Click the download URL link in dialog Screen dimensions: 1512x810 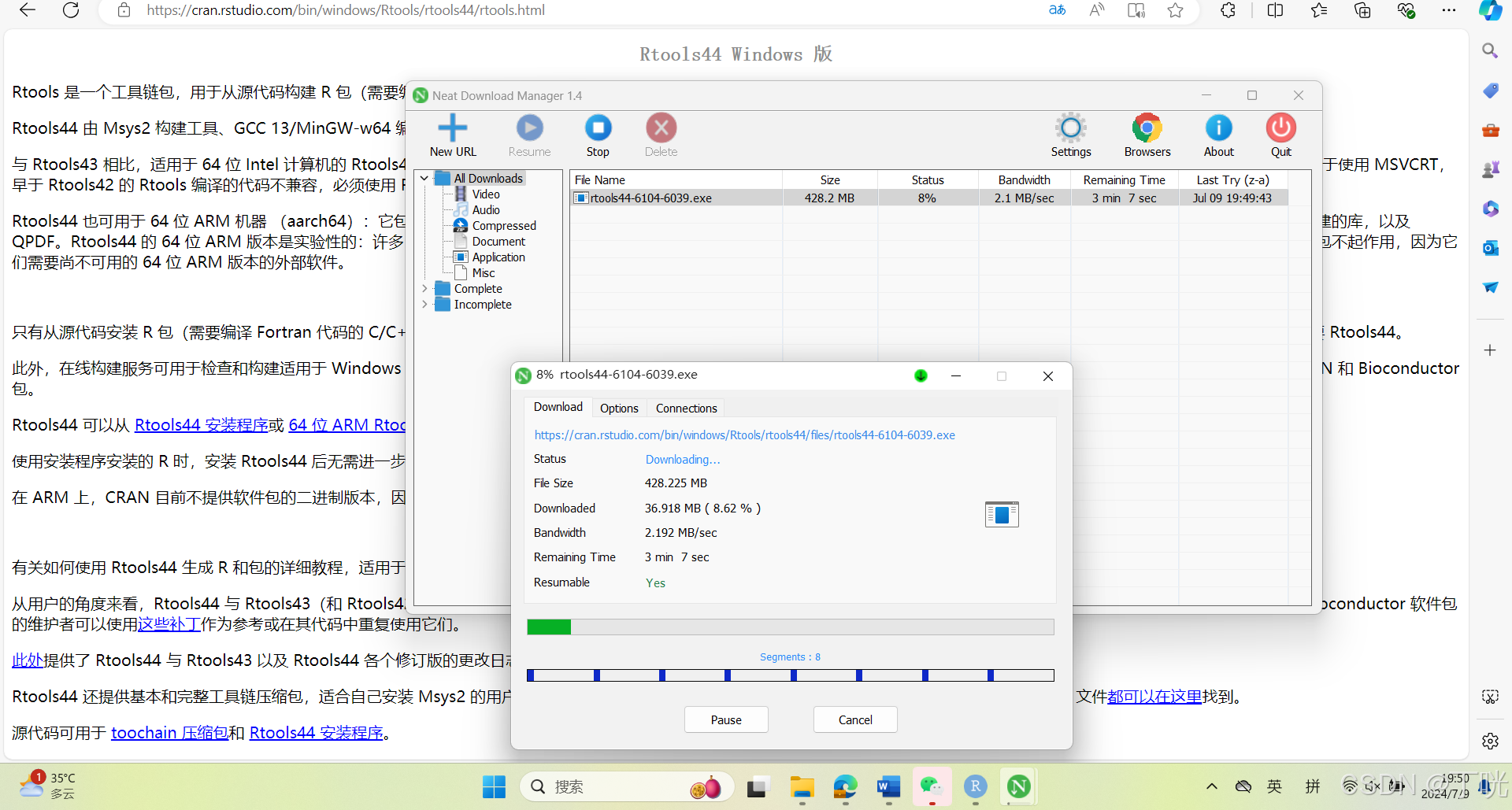744,435
